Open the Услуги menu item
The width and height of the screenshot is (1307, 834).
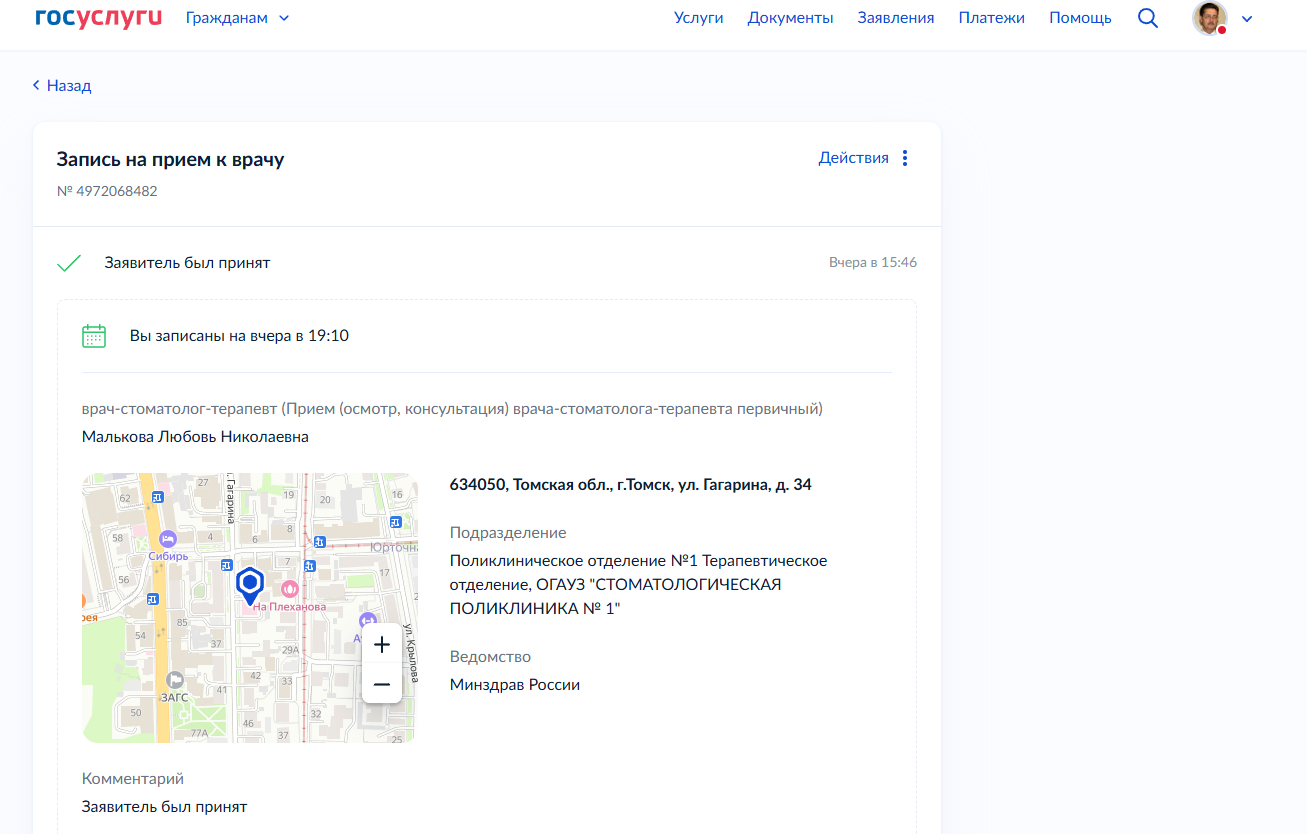pyautogui.click(x=699, y=18)
